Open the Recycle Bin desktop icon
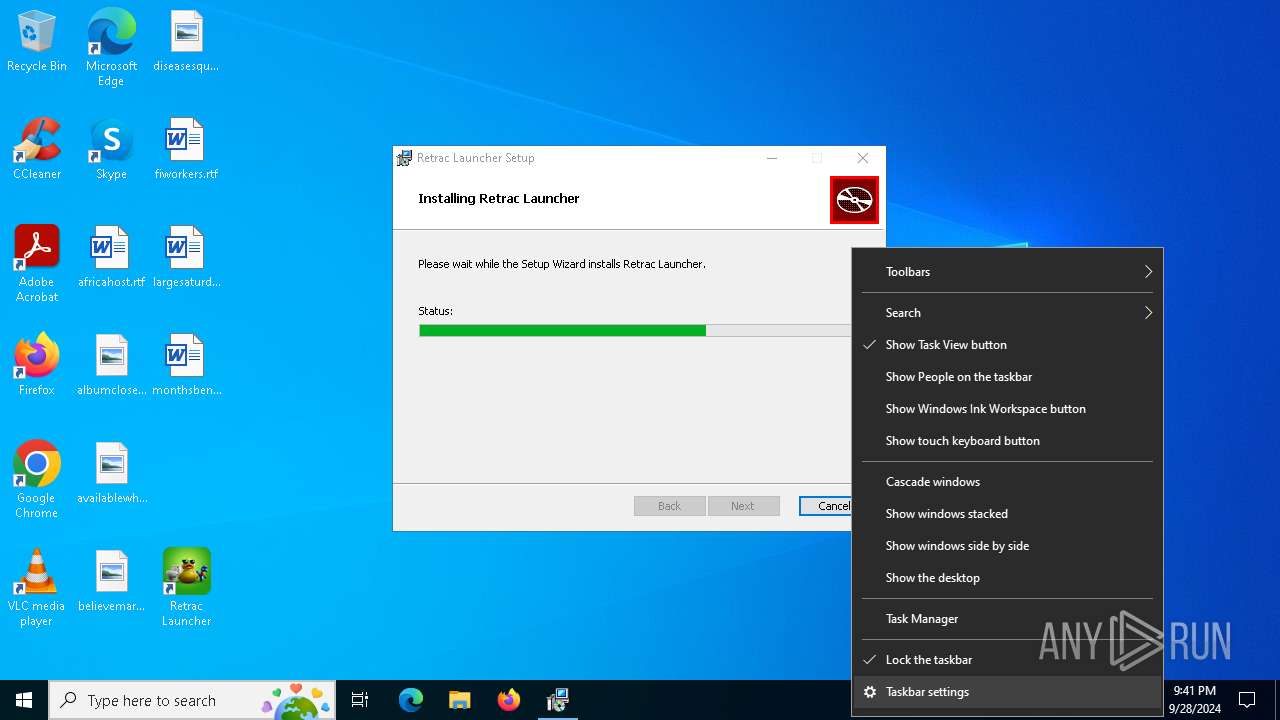The width and height of the screenshot is (1280, 720). 37,41
